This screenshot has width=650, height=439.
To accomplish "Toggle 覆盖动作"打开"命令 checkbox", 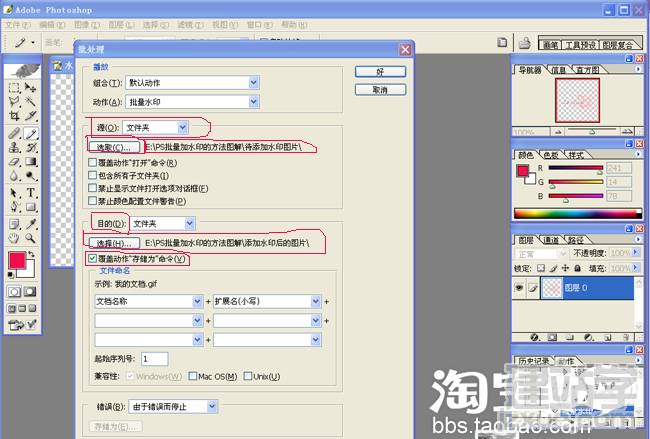I will (x=92, y=163).
